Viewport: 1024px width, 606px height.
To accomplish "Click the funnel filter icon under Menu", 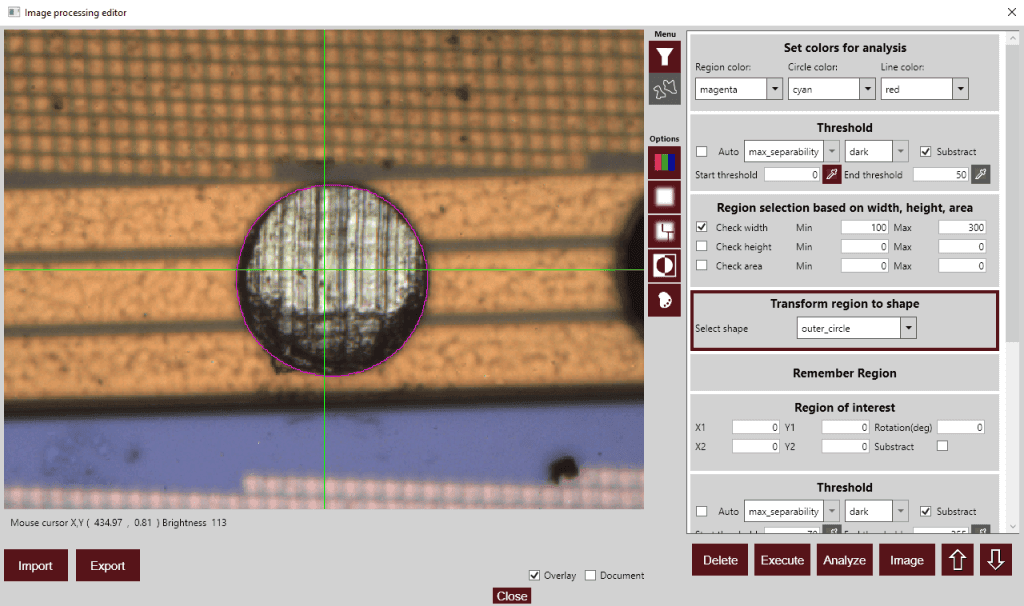I will pyautogui.click(x=664, y=56).
